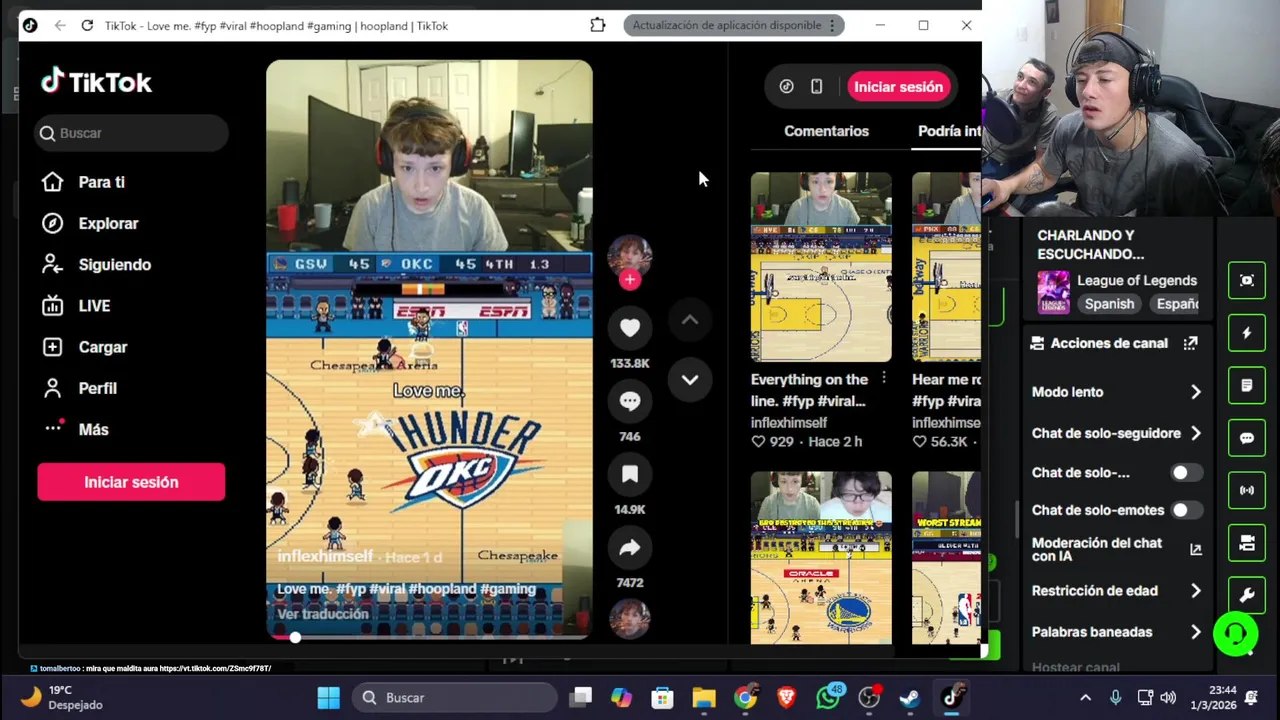This screenshot has width=1280, height=720.
Task: Like the video with the heart icon
Action: [630, 328]
